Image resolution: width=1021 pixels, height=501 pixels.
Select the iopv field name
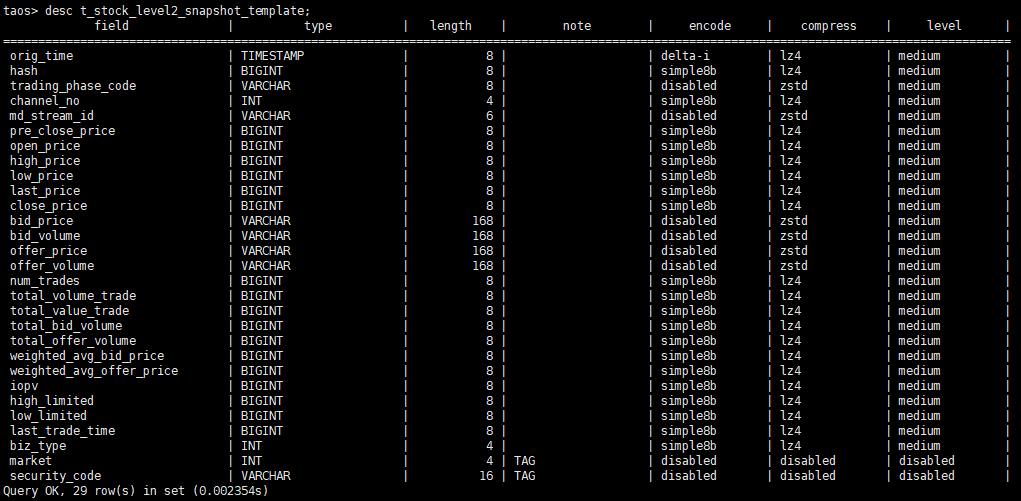[x=24, y=386]
